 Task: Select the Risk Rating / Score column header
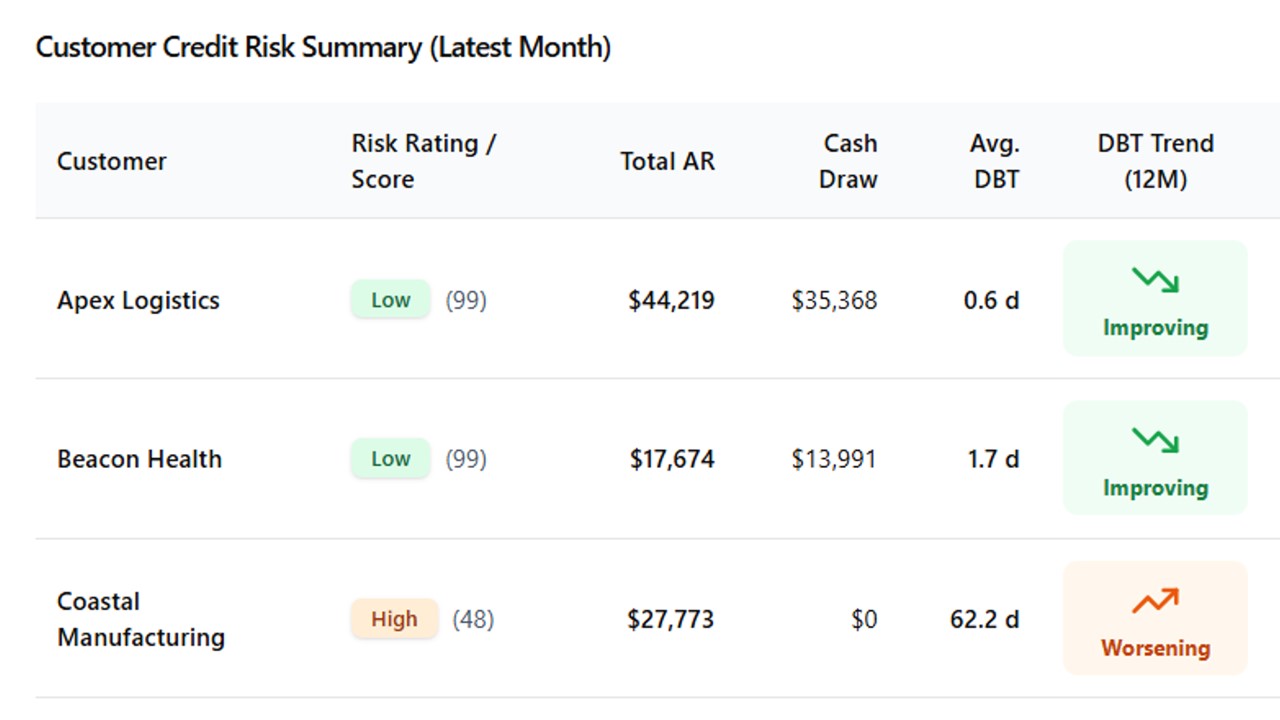(x=423, y=161)
